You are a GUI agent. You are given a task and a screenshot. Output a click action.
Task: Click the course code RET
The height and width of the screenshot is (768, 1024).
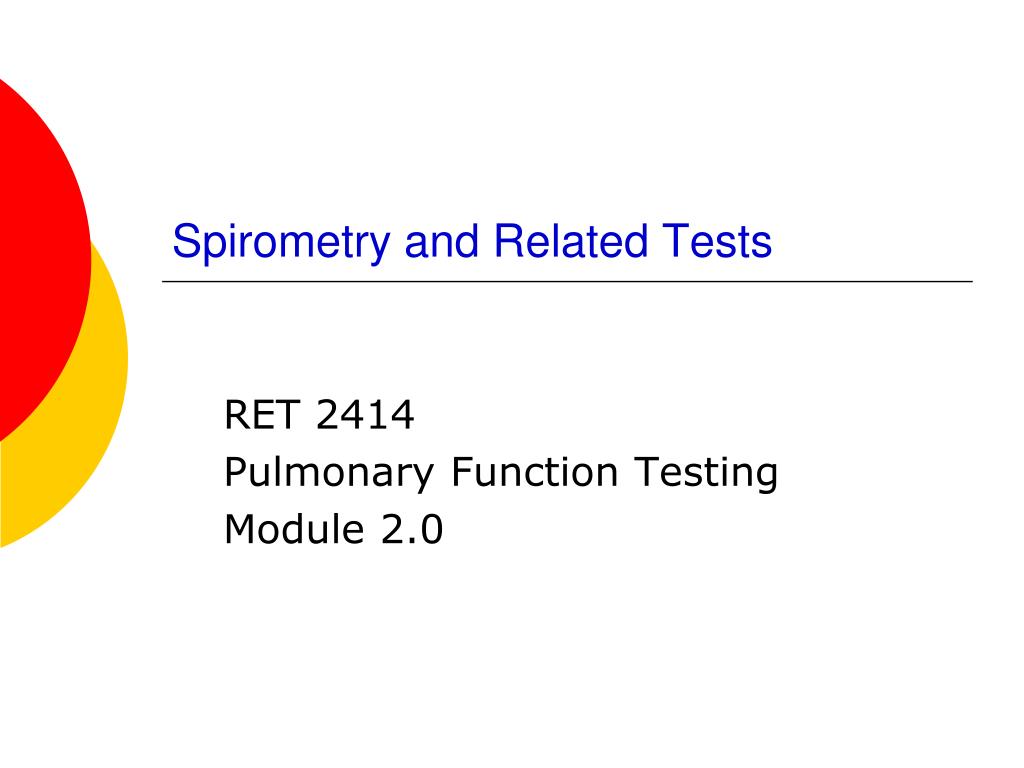pyautogui.click(x=263, y=415)
